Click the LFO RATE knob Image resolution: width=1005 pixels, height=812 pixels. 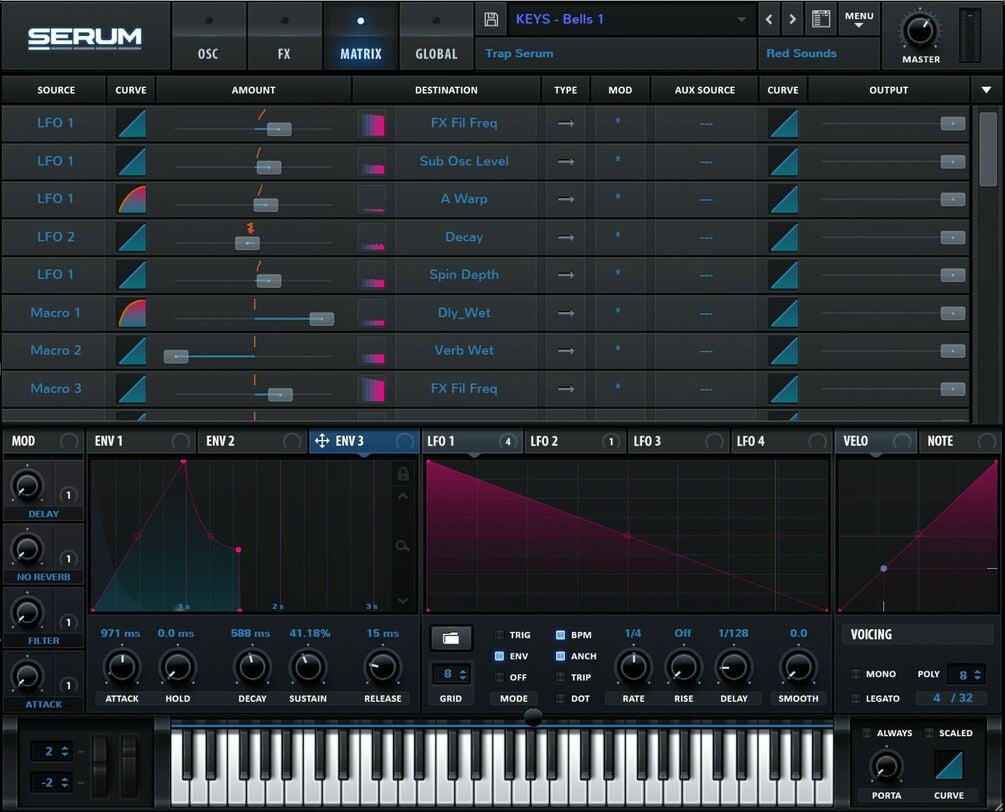pyautogui.click(x=633, y=667)
